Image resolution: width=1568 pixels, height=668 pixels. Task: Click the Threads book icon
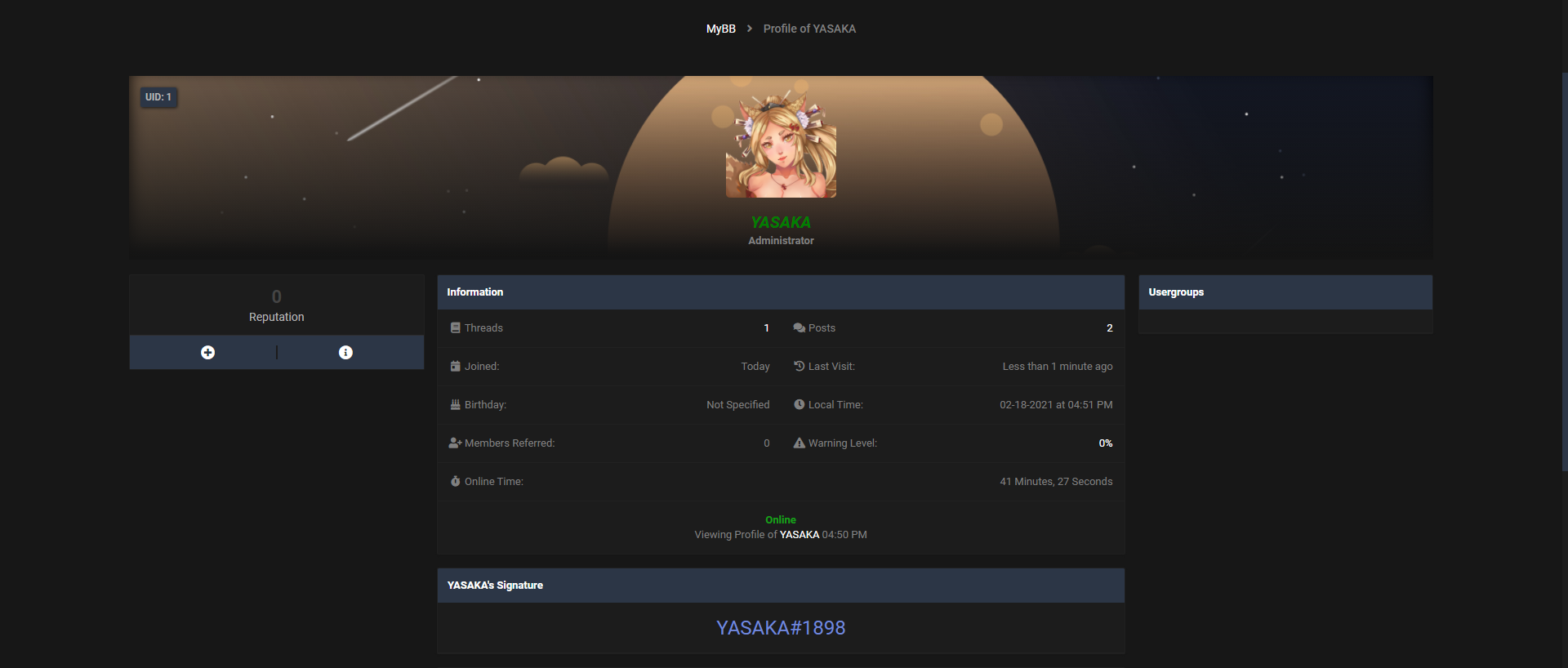pyautogui.click(x=455, y=327)
